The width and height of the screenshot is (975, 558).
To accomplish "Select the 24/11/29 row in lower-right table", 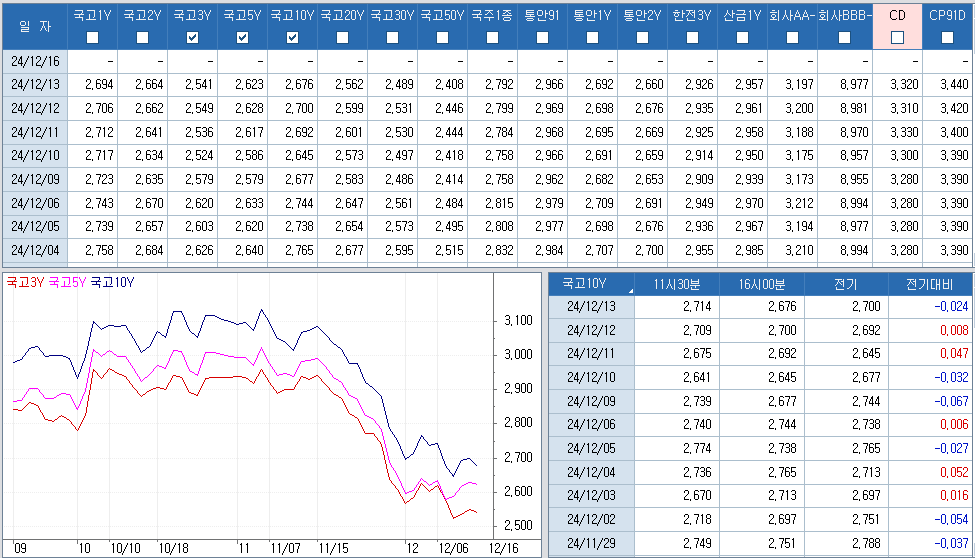I will tap(592, 543).
